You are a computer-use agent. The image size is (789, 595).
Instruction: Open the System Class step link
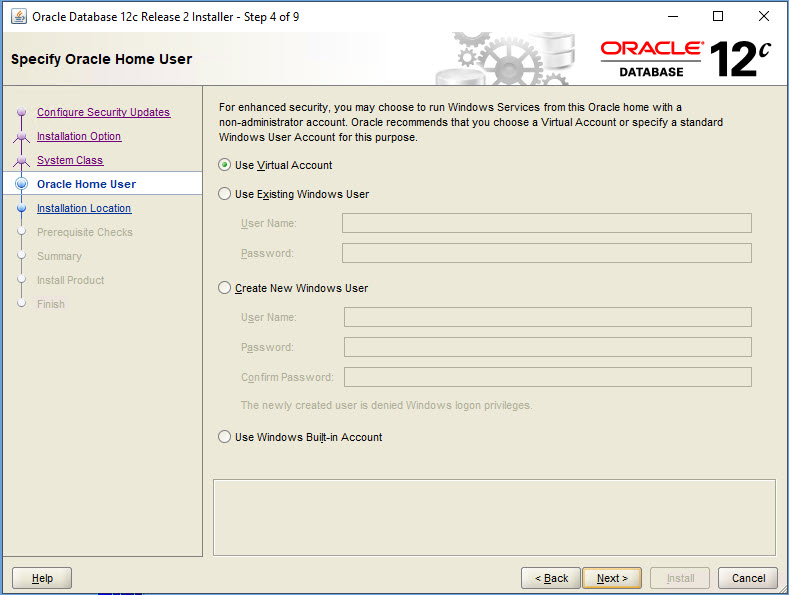tap(70, 160)
